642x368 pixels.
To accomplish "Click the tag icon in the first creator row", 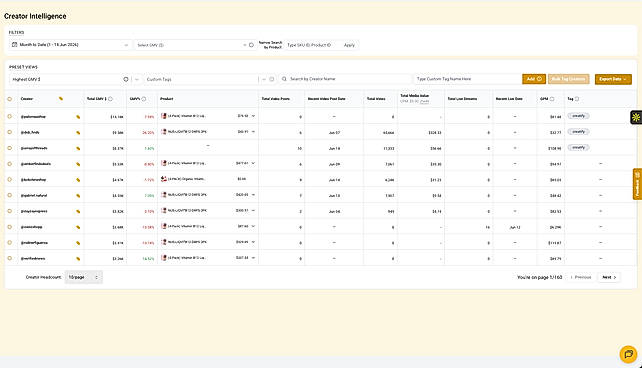I will [x=78, y=117].
